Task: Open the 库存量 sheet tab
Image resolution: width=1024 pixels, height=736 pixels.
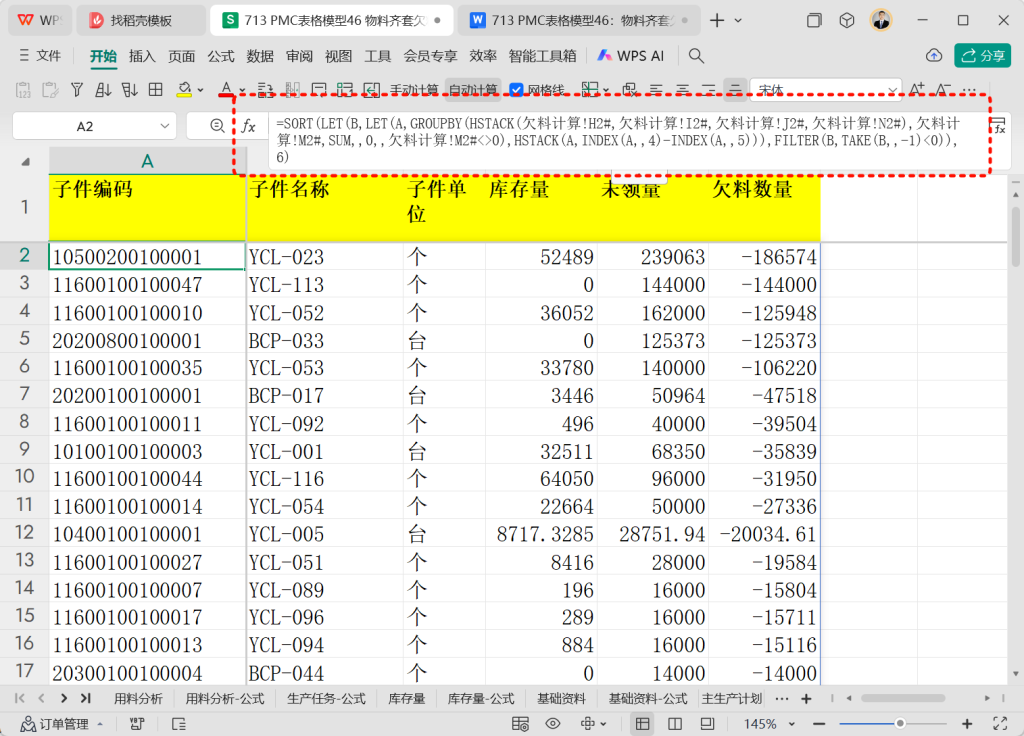Action: [407, 699]
